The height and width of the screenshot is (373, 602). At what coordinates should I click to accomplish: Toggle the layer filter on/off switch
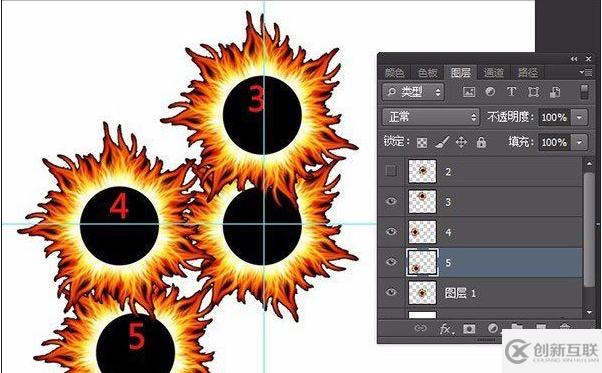point(584,92)
